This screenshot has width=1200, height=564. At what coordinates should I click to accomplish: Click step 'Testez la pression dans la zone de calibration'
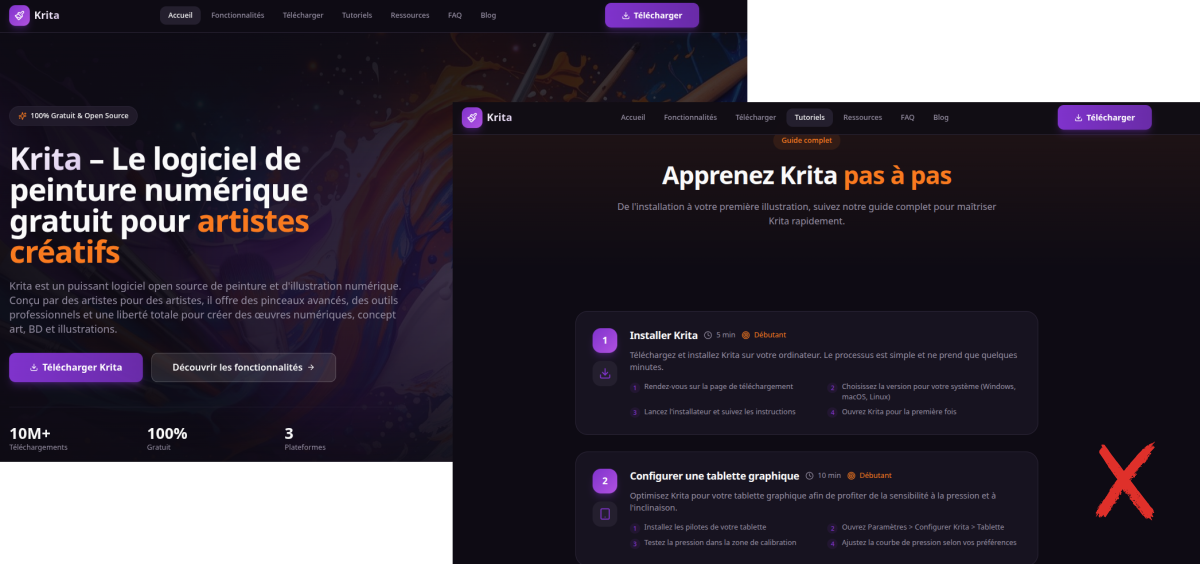(720, 543)
